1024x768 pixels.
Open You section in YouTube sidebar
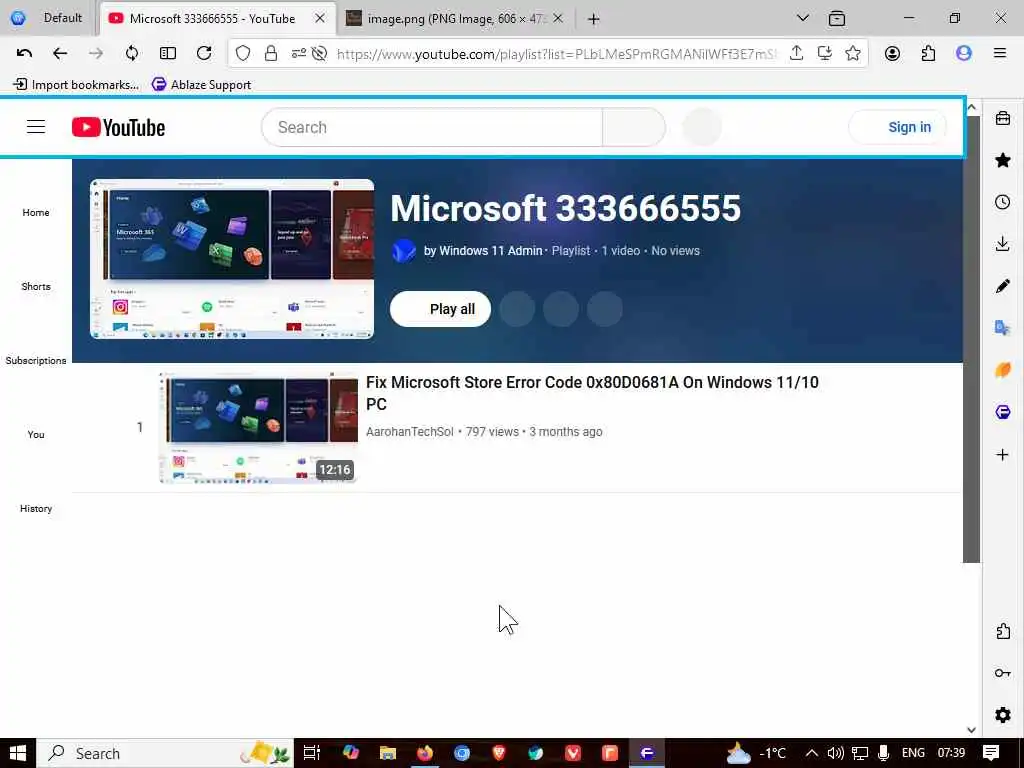(36, 434)
